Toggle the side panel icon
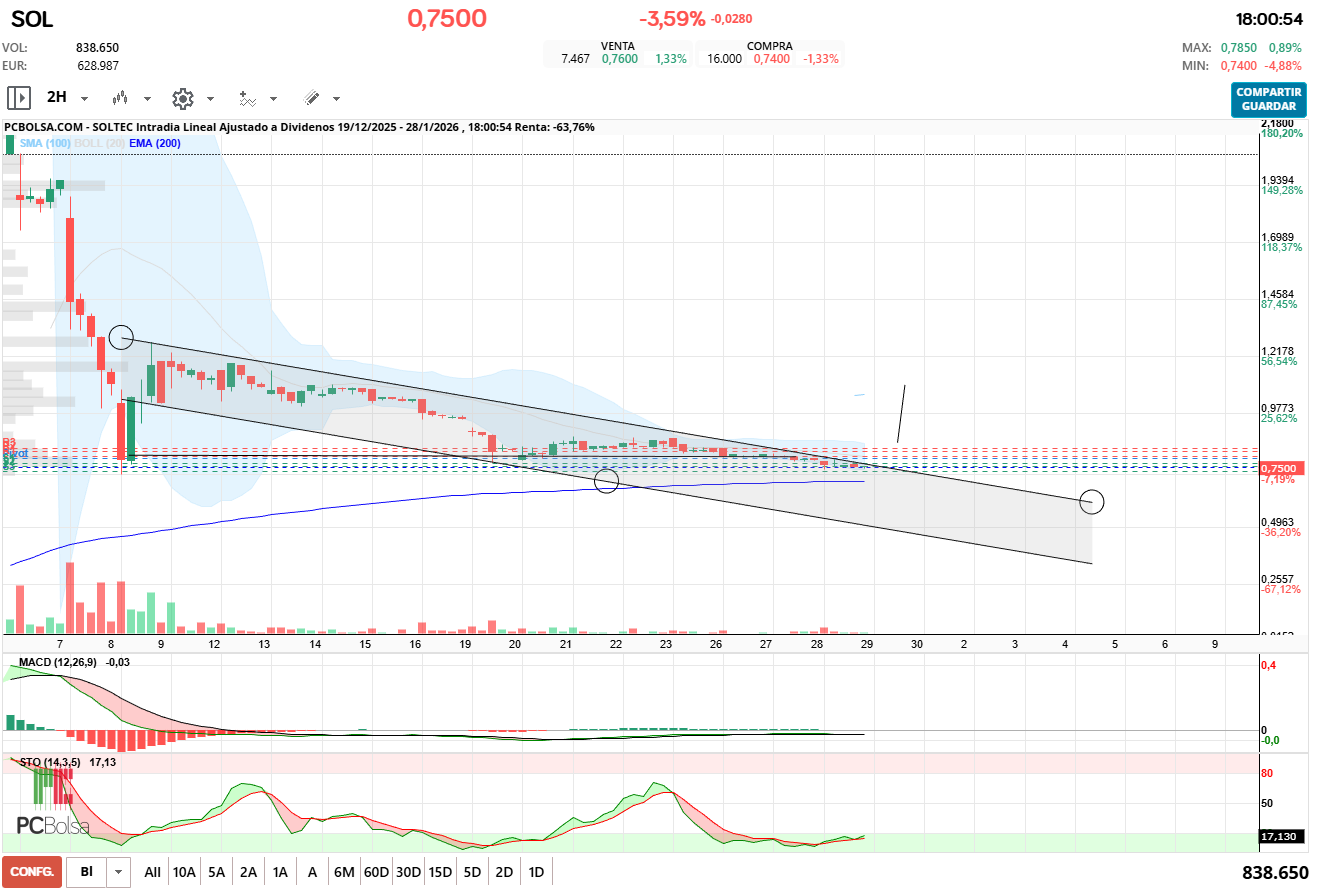 [x=19, y=98]
